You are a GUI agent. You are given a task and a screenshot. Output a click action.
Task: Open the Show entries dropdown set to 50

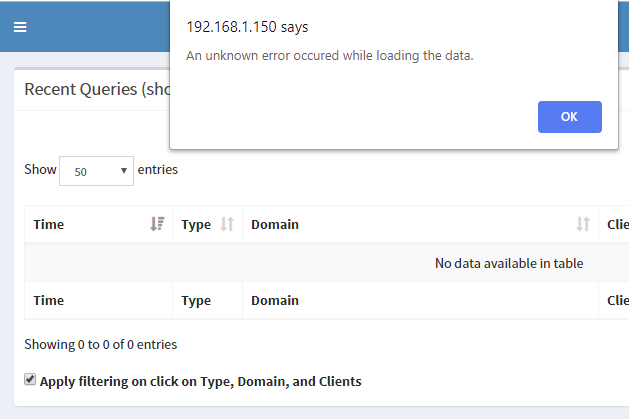(x=96, y=171)
